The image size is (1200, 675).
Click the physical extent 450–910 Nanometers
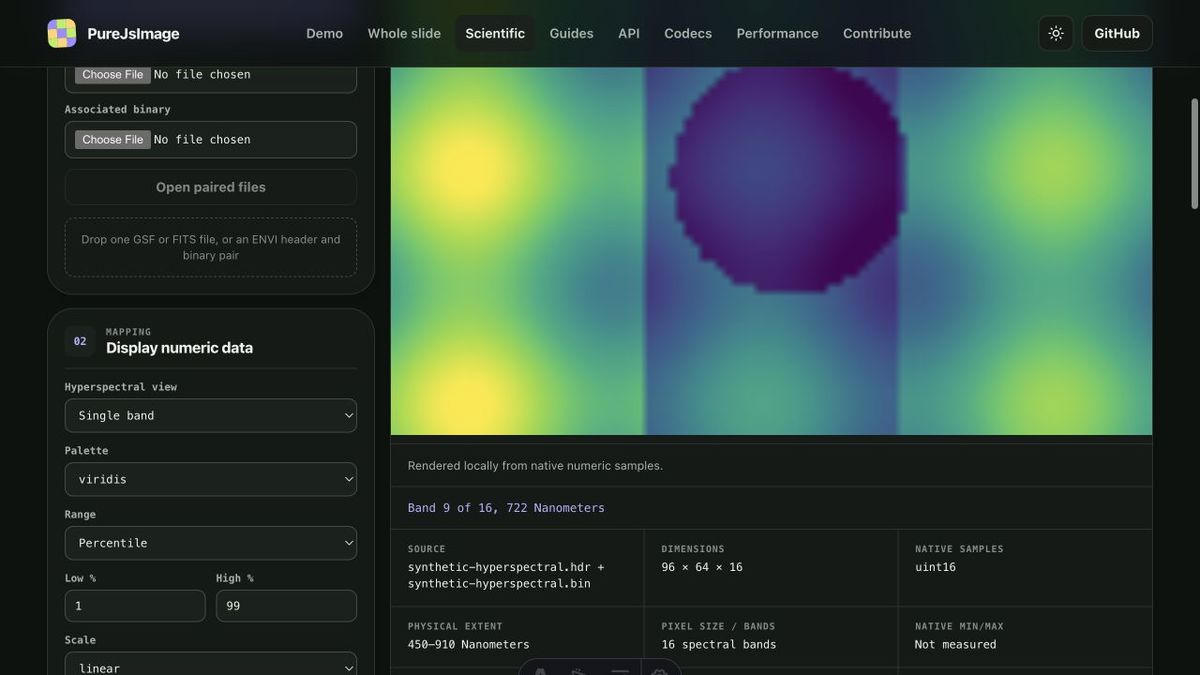(x=469, y=645)
